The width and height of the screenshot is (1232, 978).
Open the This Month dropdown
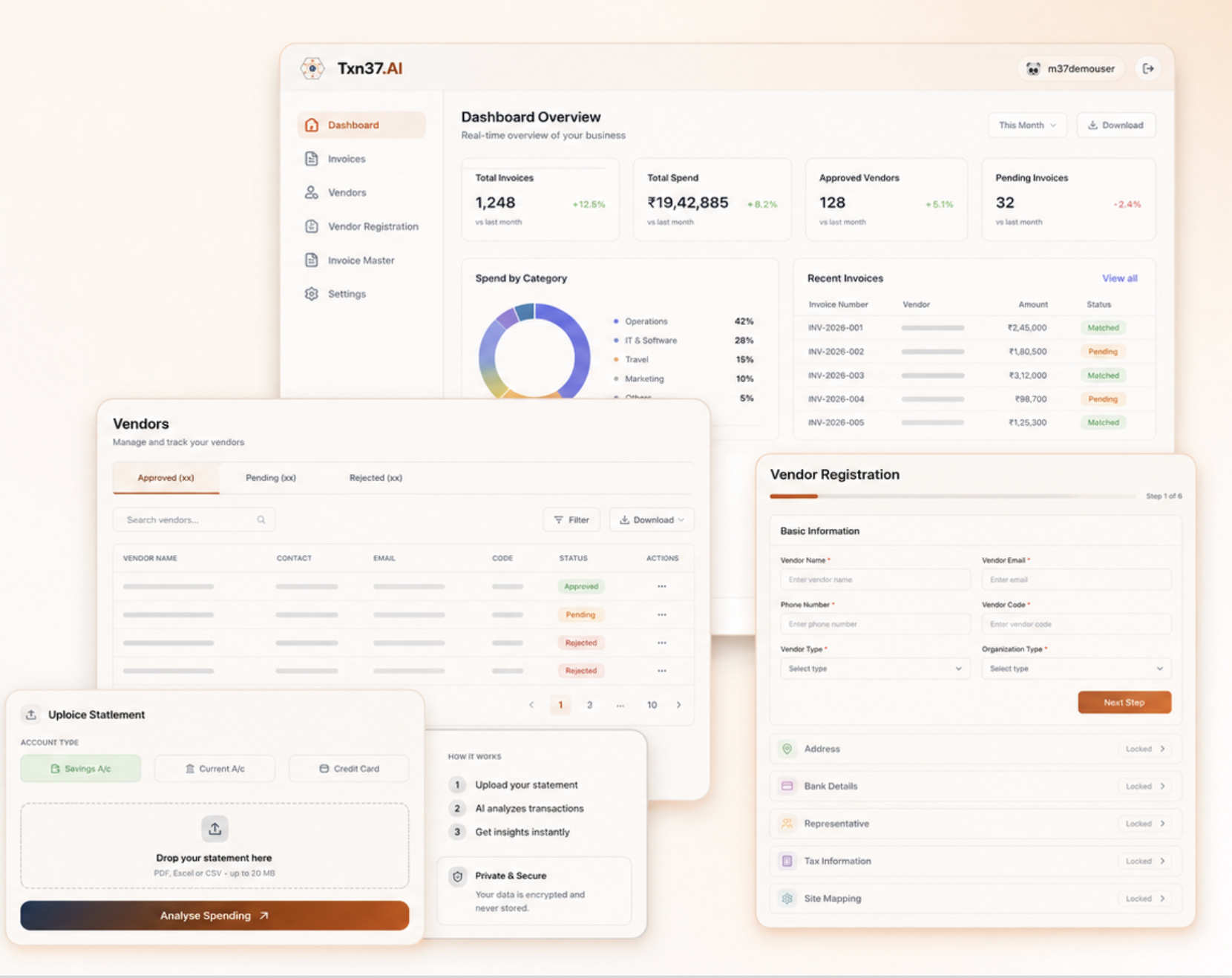[1027, 125]
